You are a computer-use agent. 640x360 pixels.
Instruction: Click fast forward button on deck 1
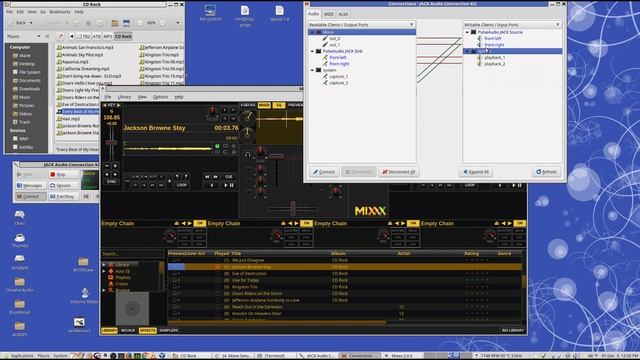(216, 177)
